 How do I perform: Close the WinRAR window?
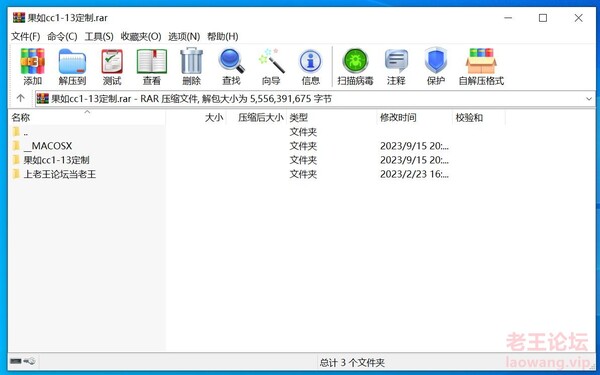point(578,18)
